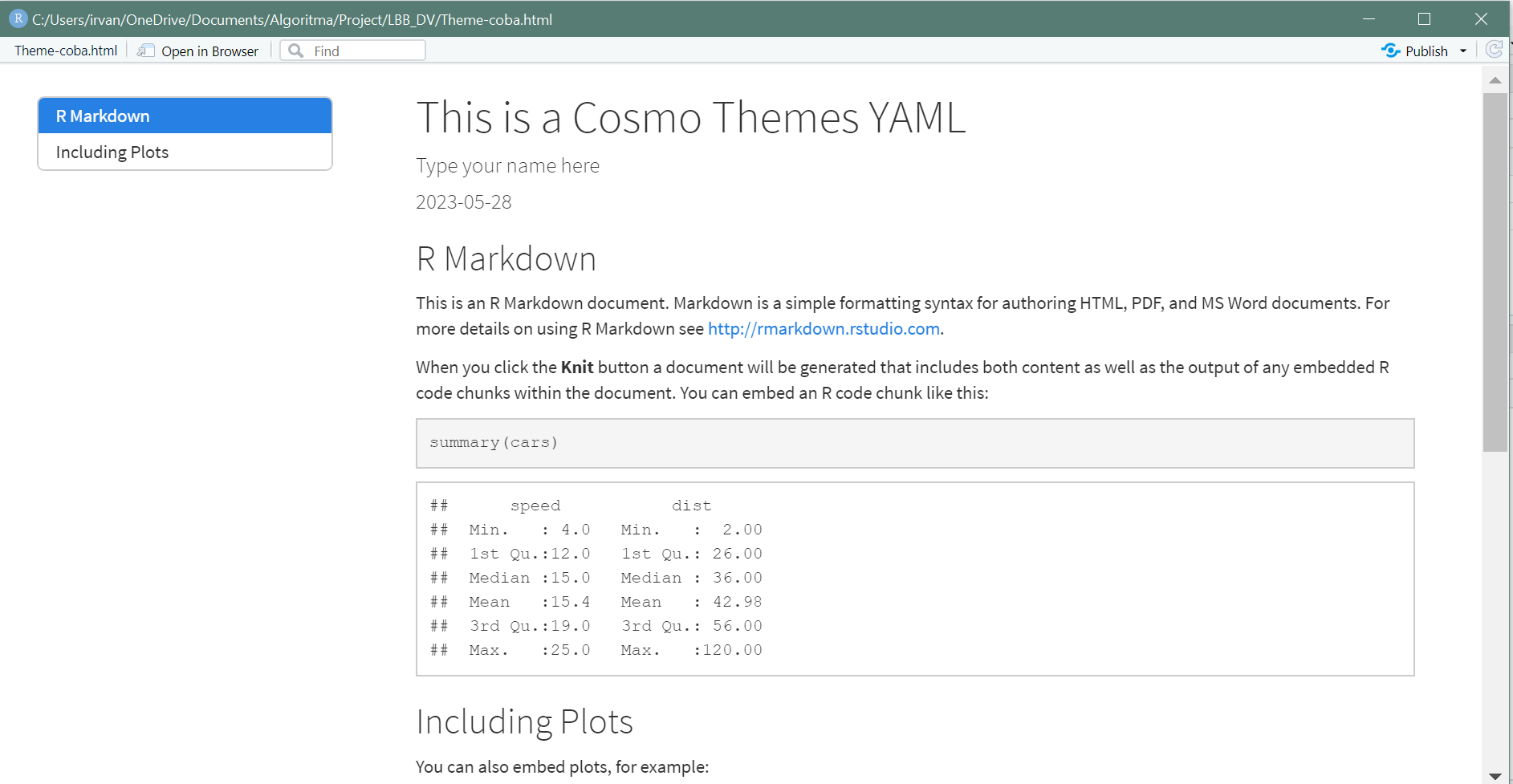Screen dimensions: 1513x784
Task: Open the rmarkdown.rstudio.com link
Action: click(x=824, y=329)
